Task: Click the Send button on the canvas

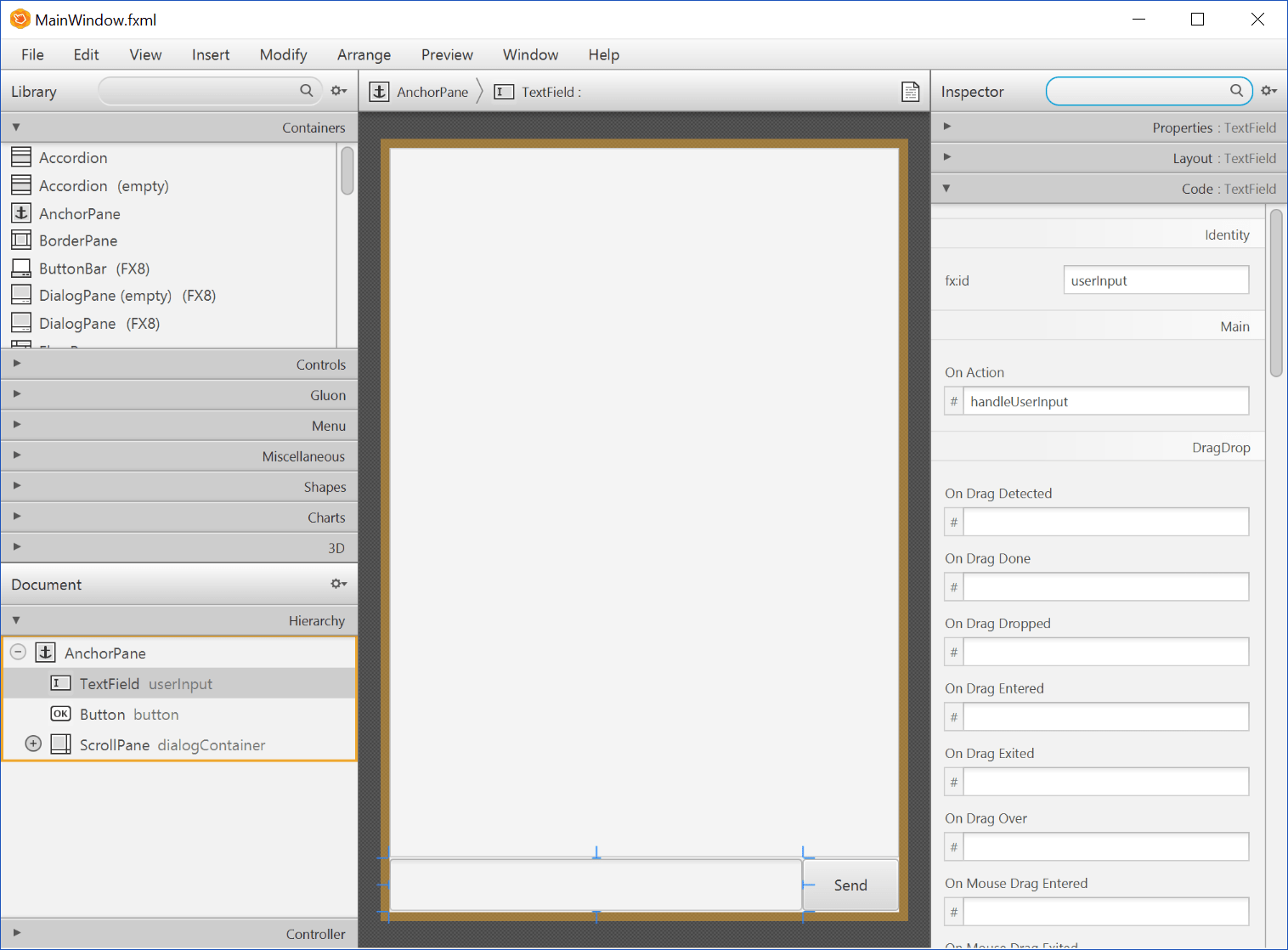Action: click(850, 885)
